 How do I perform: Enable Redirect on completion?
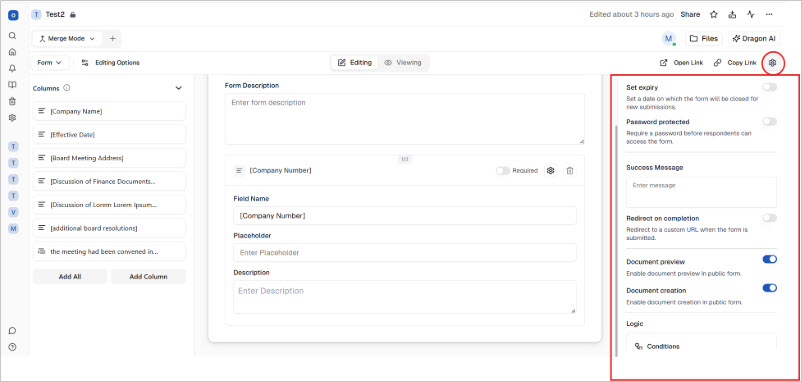tap(769, 218)
